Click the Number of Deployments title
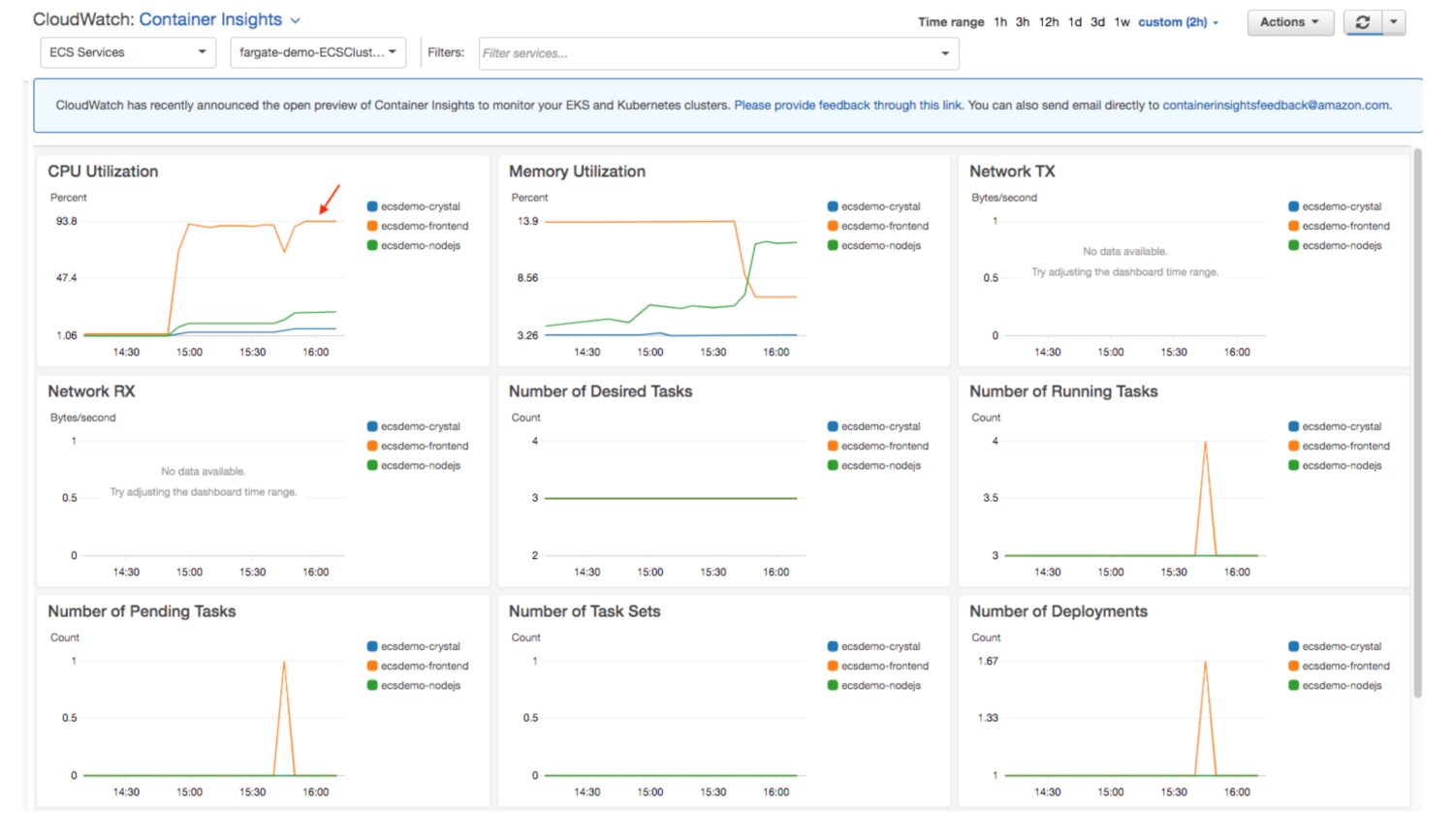The height and width of the screenshot is (840, 1454). pos(1059,611)
